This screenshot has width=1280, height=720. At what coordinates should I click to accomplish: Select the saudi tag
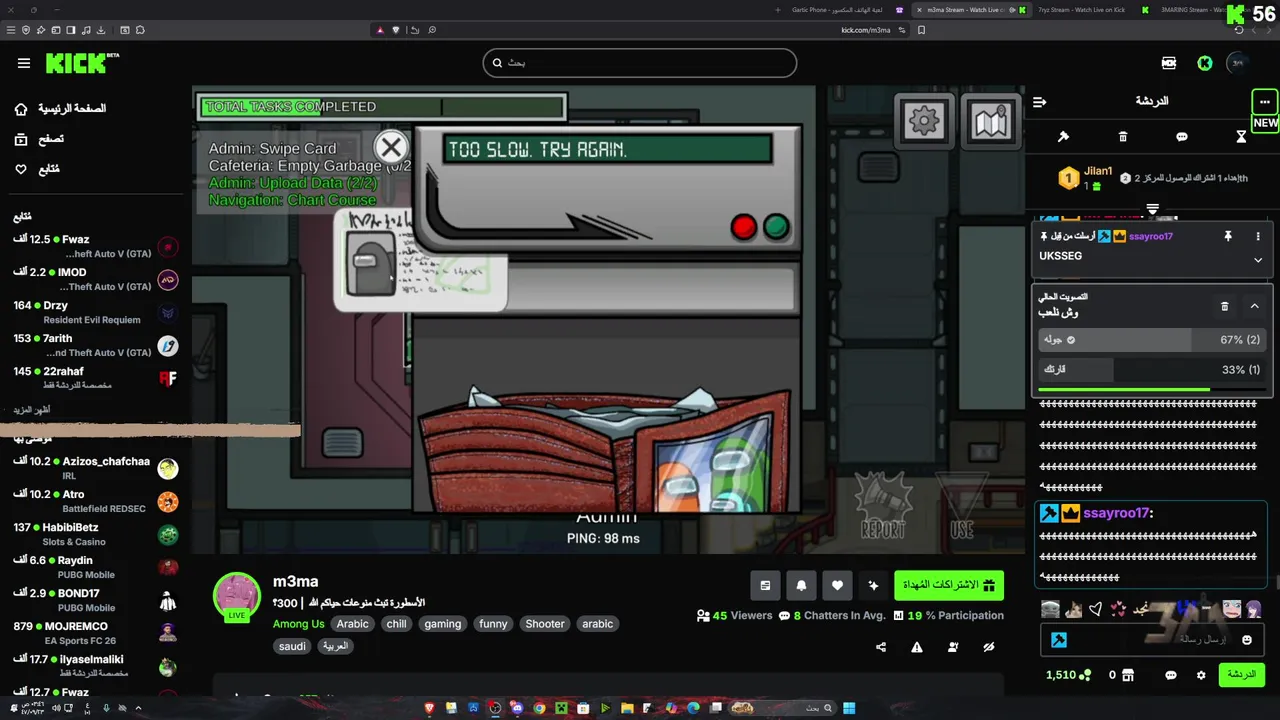tap(292, 646)
